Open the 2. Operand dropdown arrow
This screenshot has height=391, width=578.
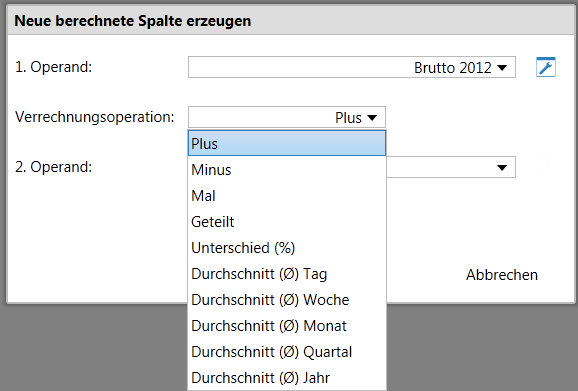(502, 168)
